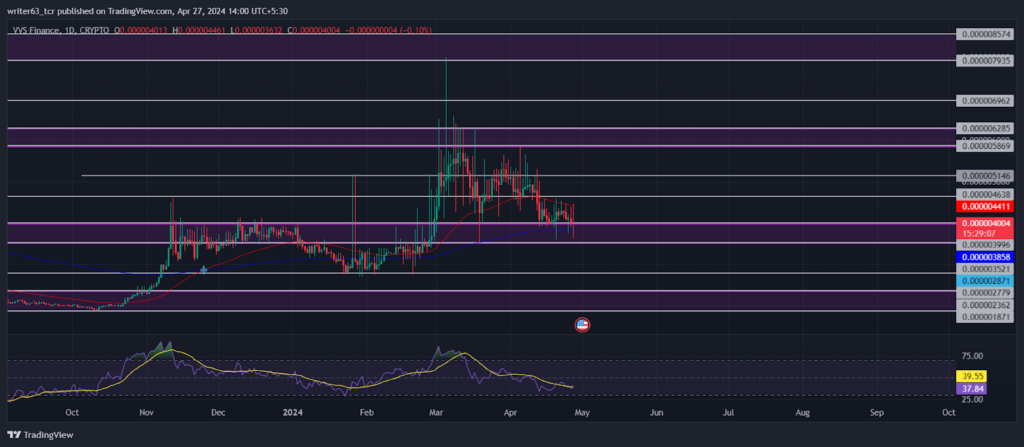Select the 0.000006285 price label
Image resolution: width=1024 pixels, height=447 pixels.
click(984, 128)
